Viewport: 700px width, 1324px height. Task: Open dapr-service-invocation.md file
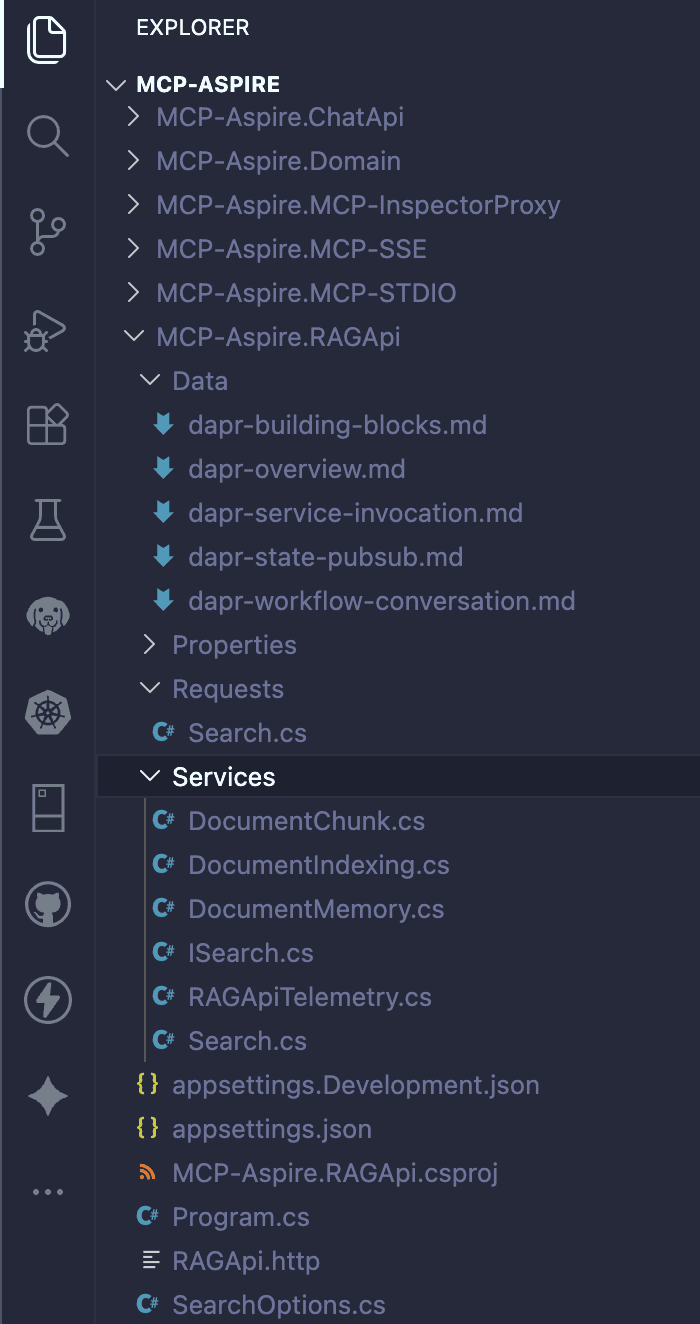(355, 513)
